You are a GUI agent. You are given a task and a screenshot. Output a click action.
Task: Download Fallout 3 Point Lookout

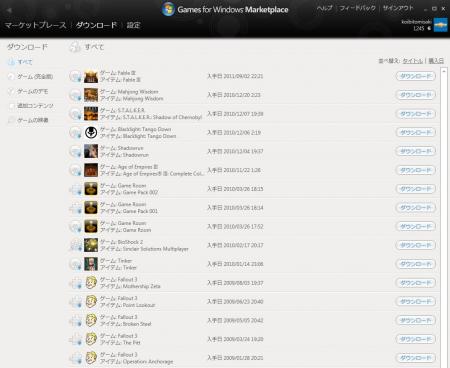click(x=416, y=302)
